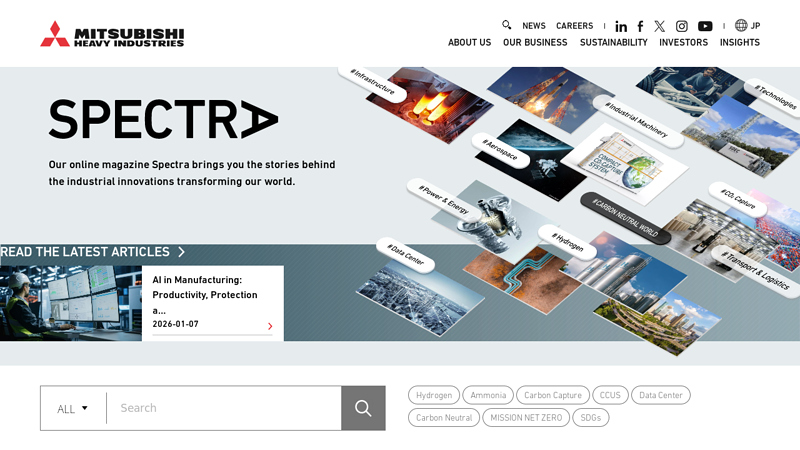Select the SDGs keyword pill

click(591, 418)
